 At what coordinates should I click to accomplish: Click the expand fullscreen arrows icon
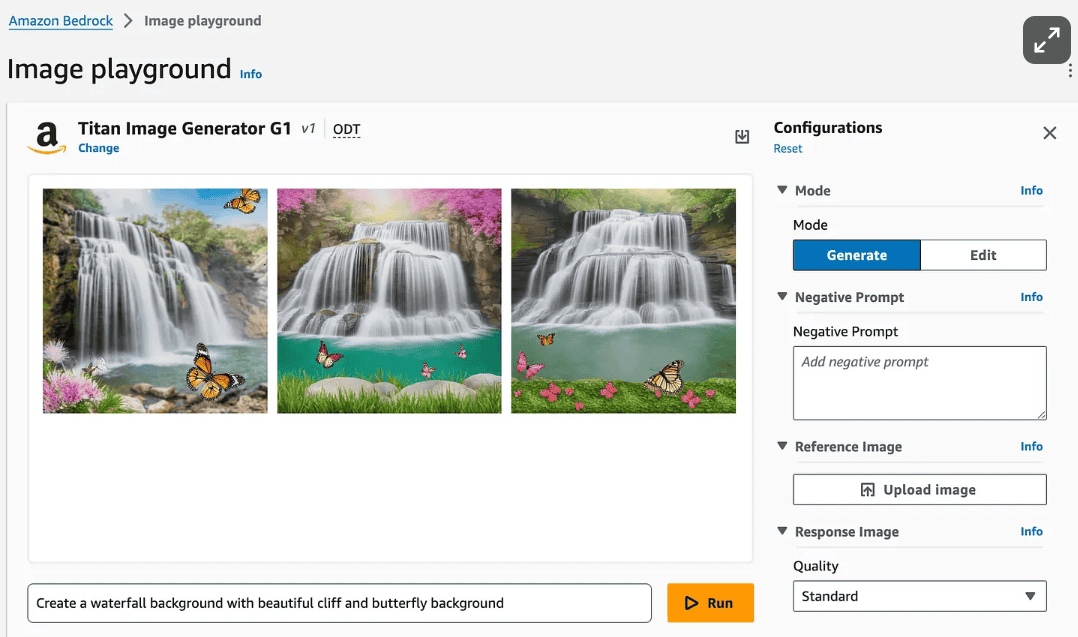pyautogui.click(x=1047, y=40)
